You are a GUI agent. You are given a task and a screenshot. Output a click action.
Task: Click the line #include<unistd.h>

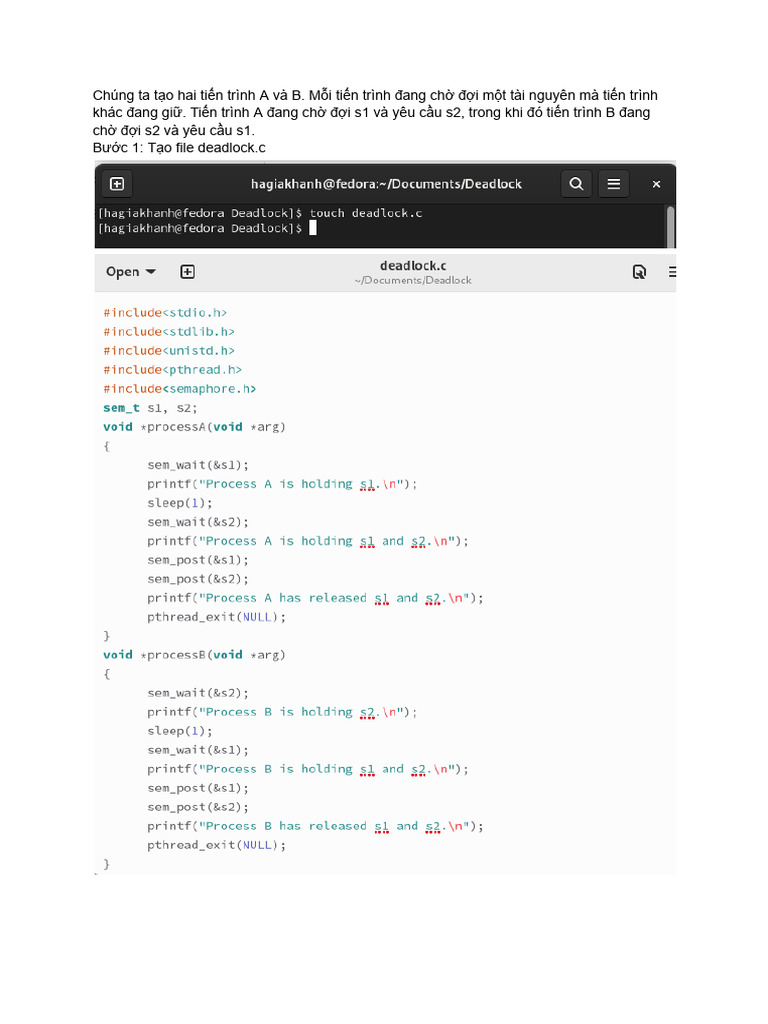(168, 351)
